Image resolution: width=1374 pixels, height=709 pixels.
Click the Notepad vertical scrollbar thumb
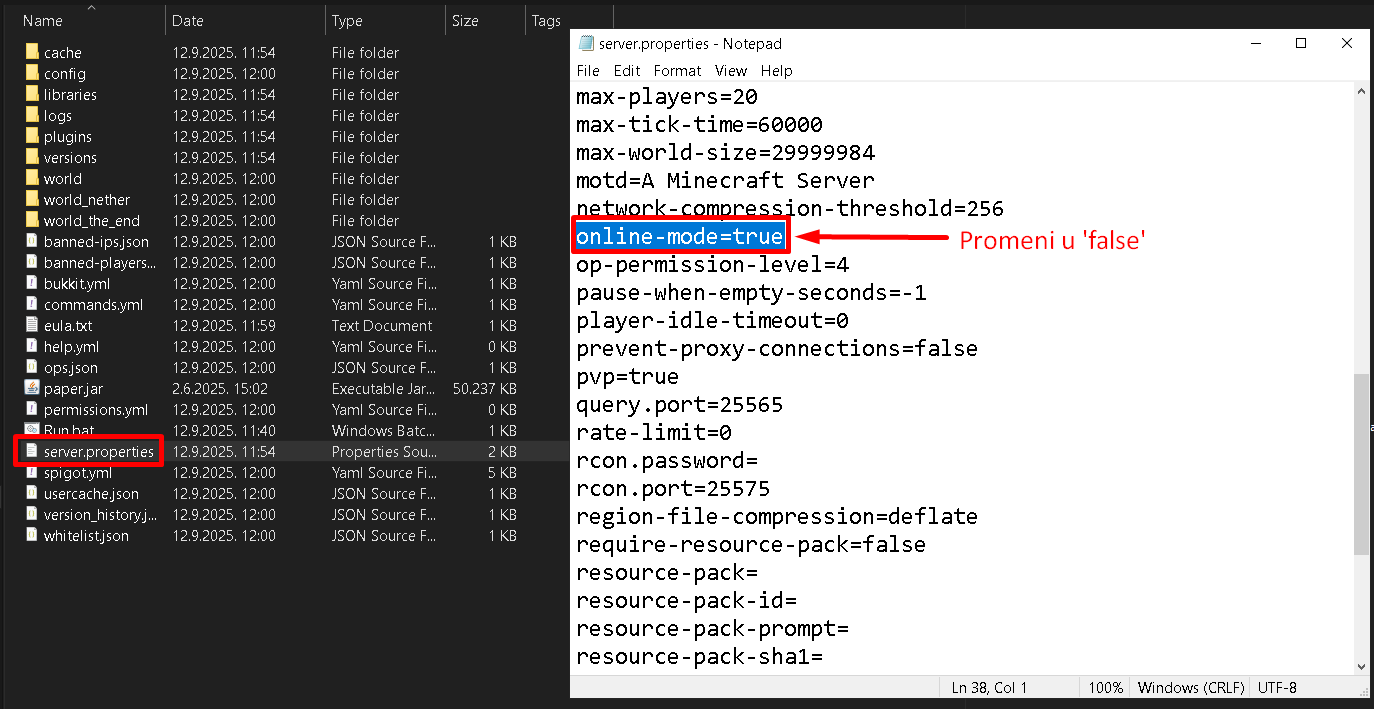coord(1361,465)
